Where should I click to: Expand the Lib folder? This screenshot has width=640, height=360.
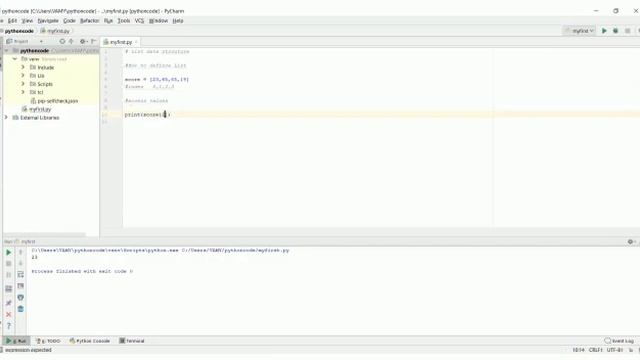23,76
